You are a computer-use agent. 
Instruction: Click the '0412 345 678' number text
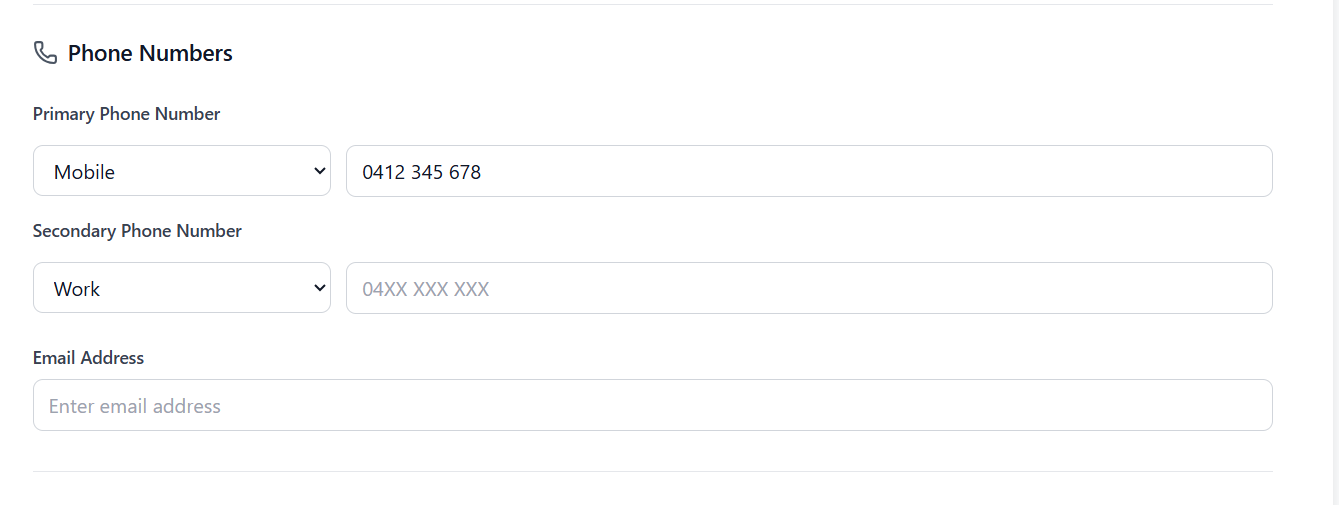(x=421, y=172)
